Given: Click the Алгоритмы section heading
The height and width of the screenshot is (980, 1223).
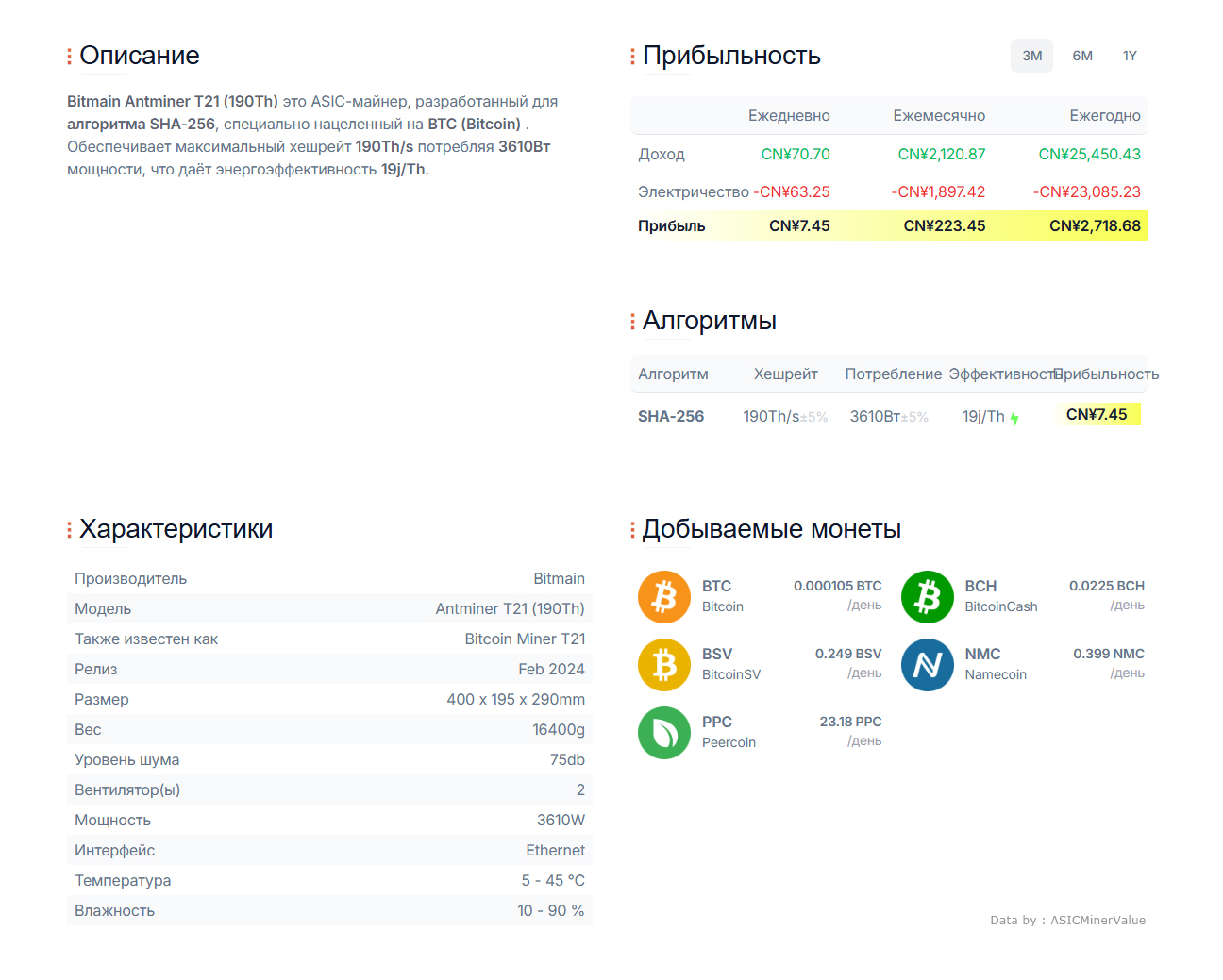Looking at the screenshot, I should 710,321.
